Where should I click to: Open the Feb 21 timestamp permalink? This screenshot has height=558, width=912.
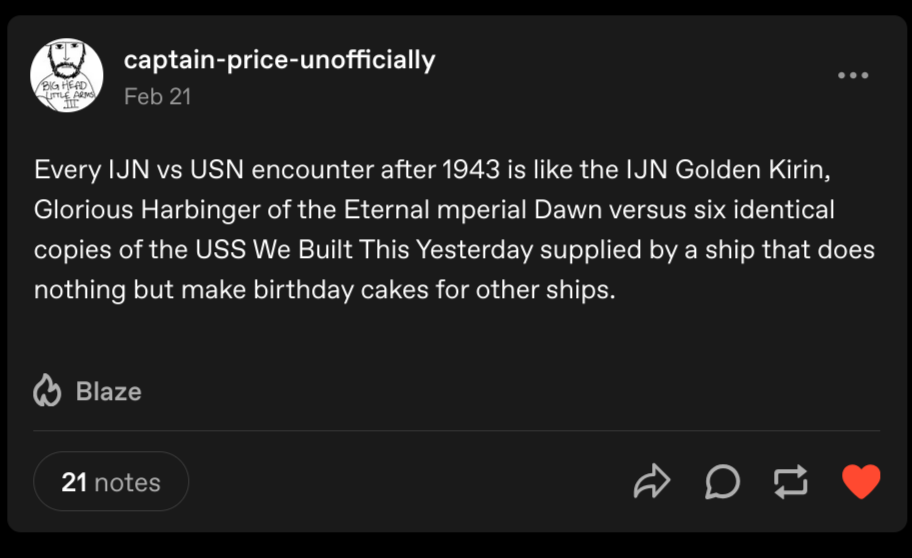pyautogui.click(x=157, y=97)
